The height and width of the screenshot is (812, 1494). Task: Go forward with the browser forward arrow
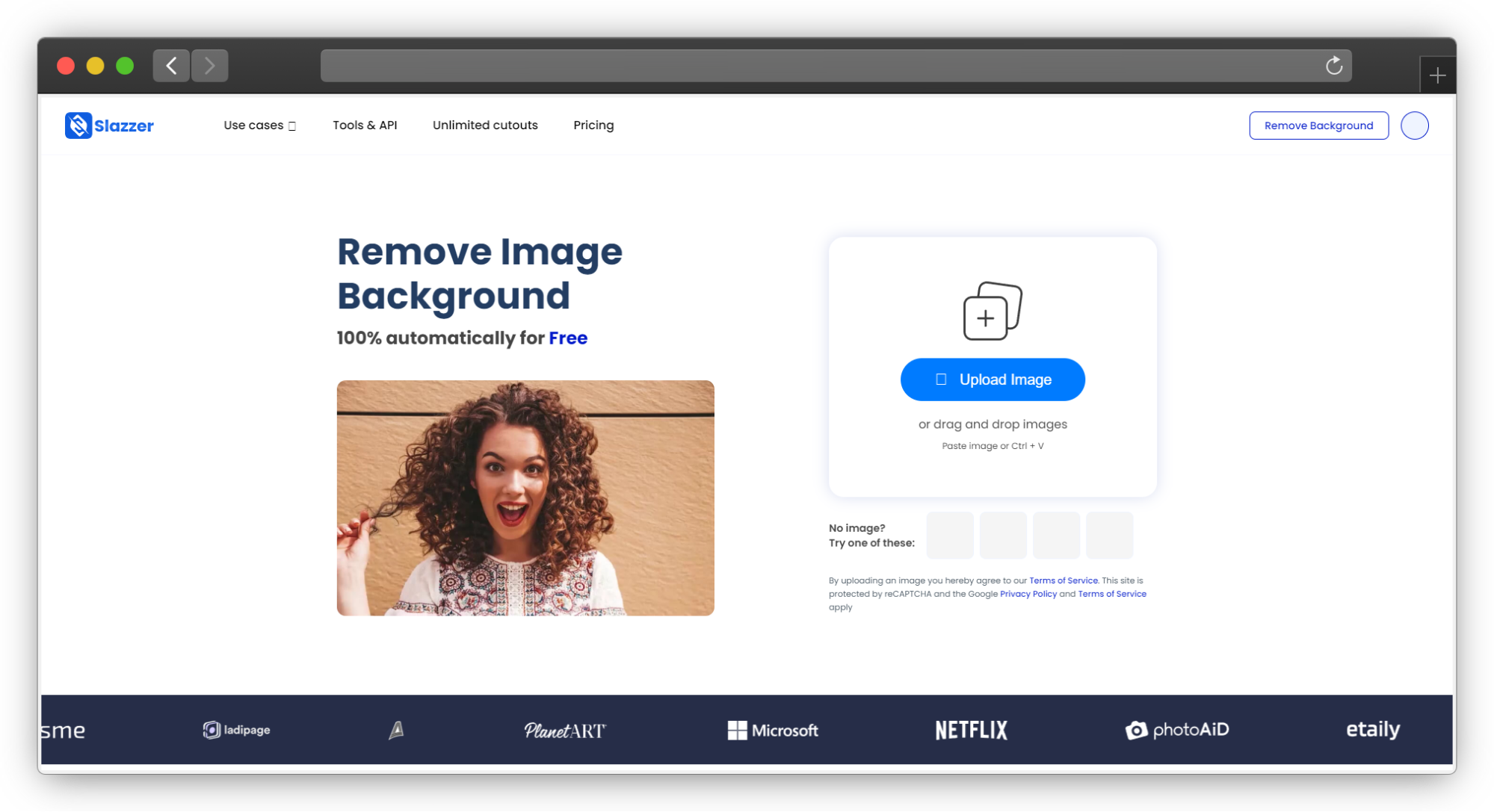pyautogui.click(x=209, y=66)
